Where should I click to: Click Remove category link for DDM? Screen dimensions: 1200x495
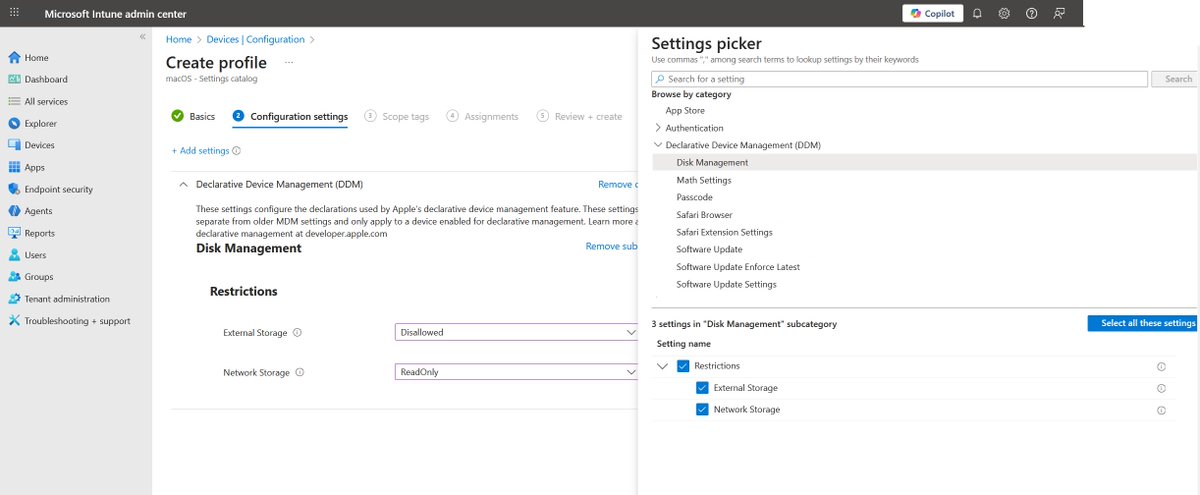[x=618, y=185]
